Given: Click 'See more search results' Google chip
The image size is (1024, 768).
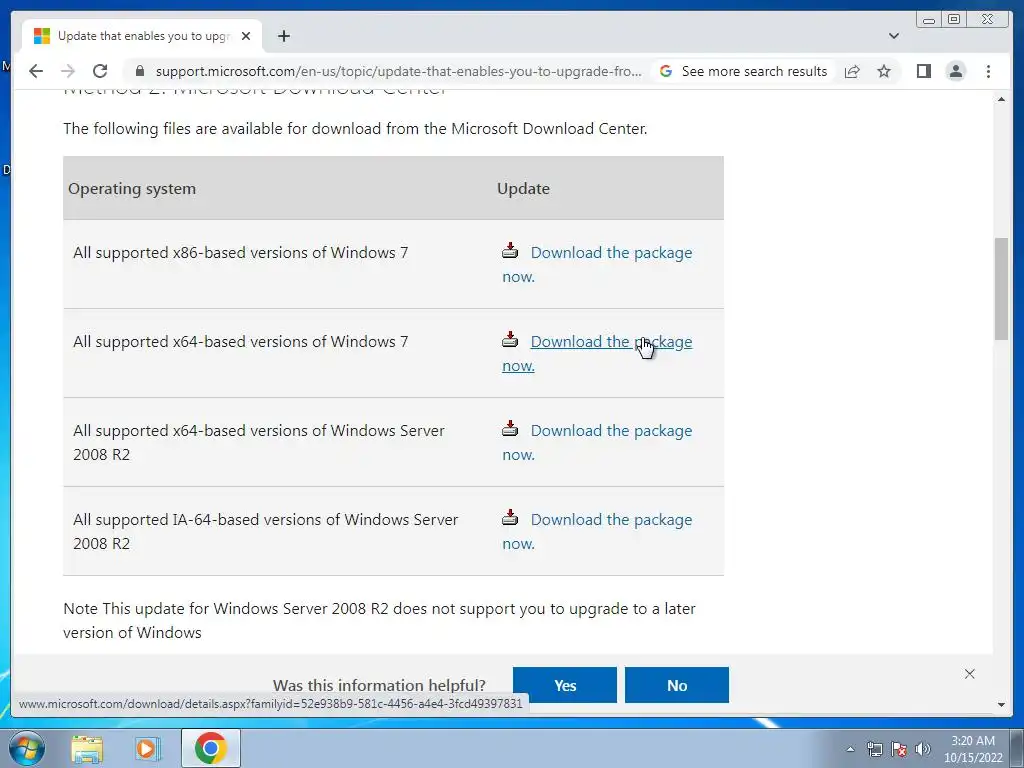Looking at the screenshot, I should [x=744, y=71].
